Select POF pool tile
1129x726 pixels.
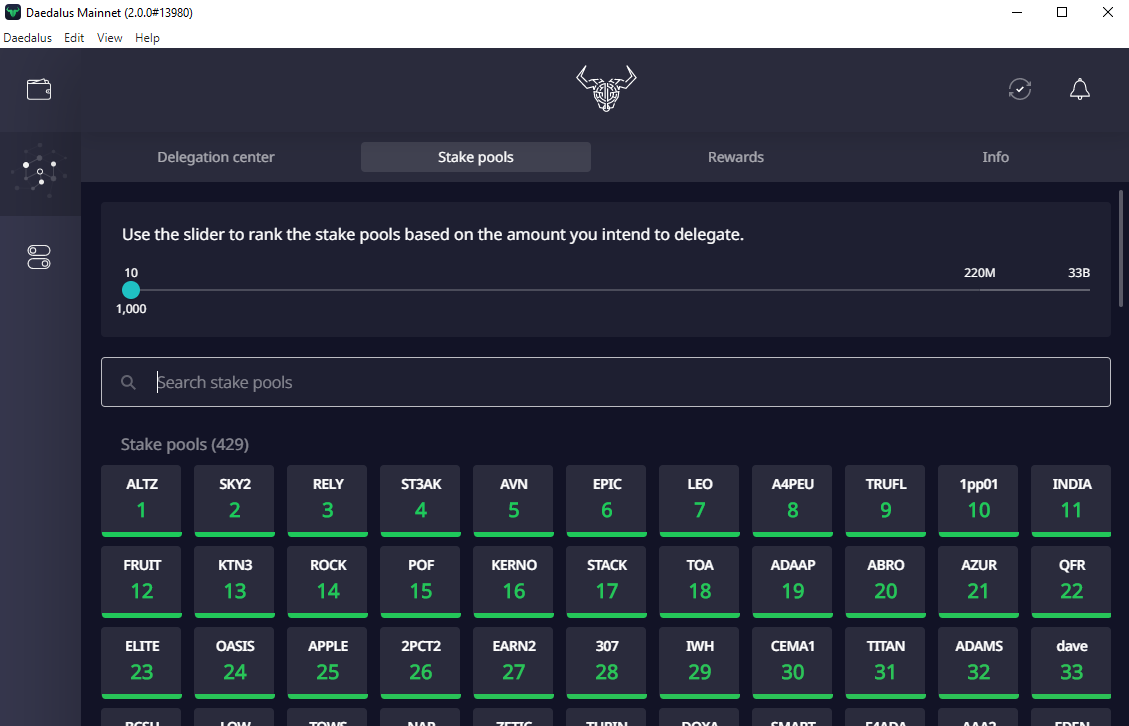[420, 582]
